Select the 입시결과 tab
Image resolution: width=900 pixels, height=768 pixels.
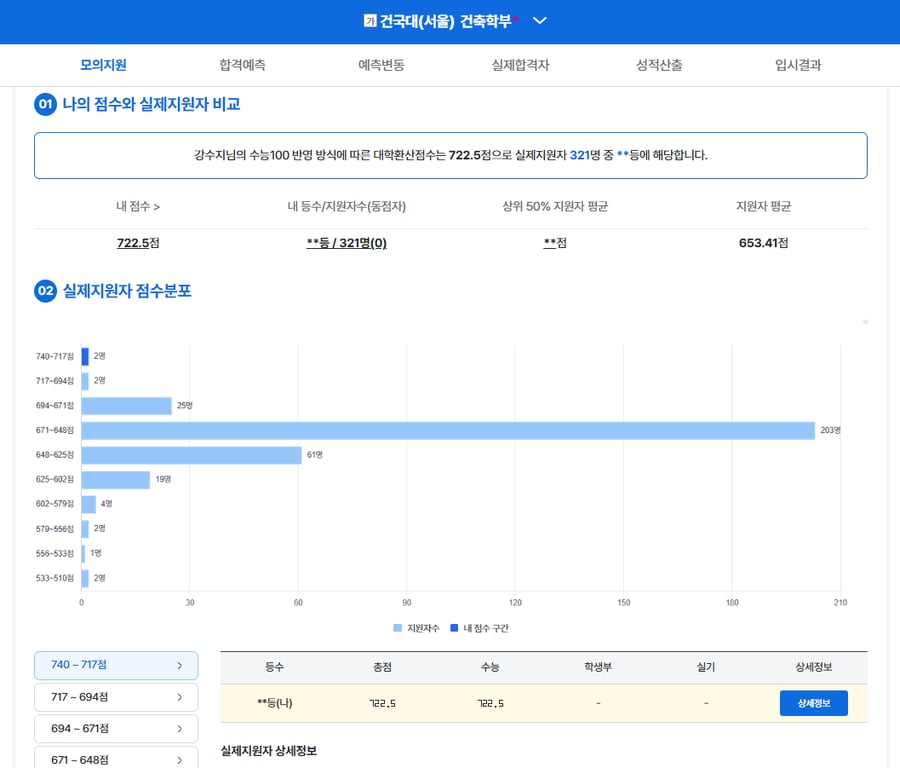pyautogui.click(x=798, y=65)
